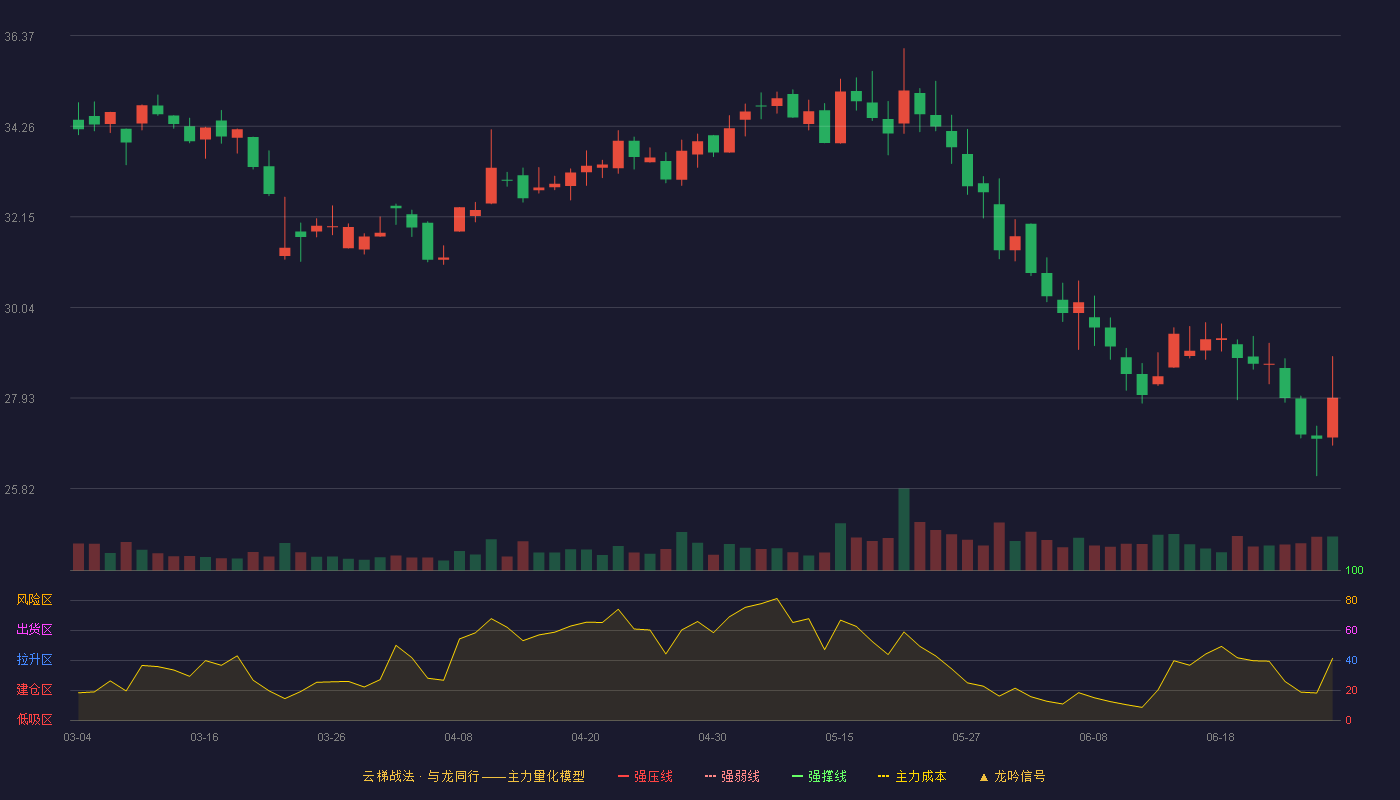Click the 30.04 price axis label
Image resolution: width=1400 pixels, height=800 pixels.
(x=19, y=308)
